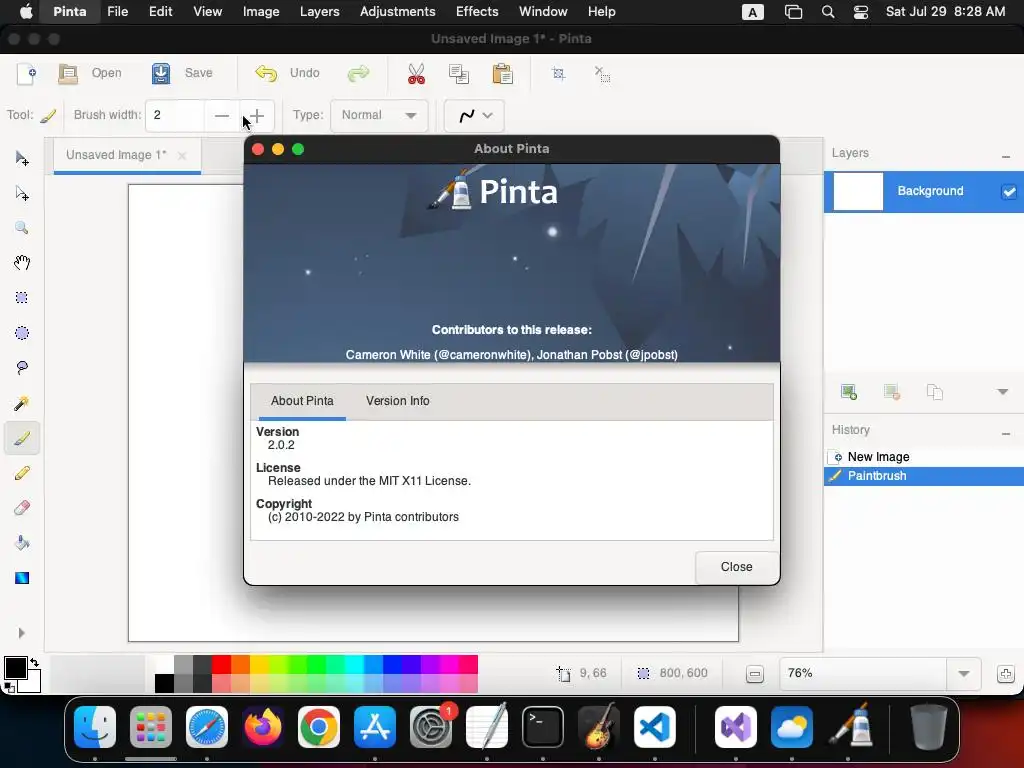Screen dimensions: 1024x768
Task: Select Paintbrush entry in History panel
Action: pyautogui.click(x=923, y=476)
